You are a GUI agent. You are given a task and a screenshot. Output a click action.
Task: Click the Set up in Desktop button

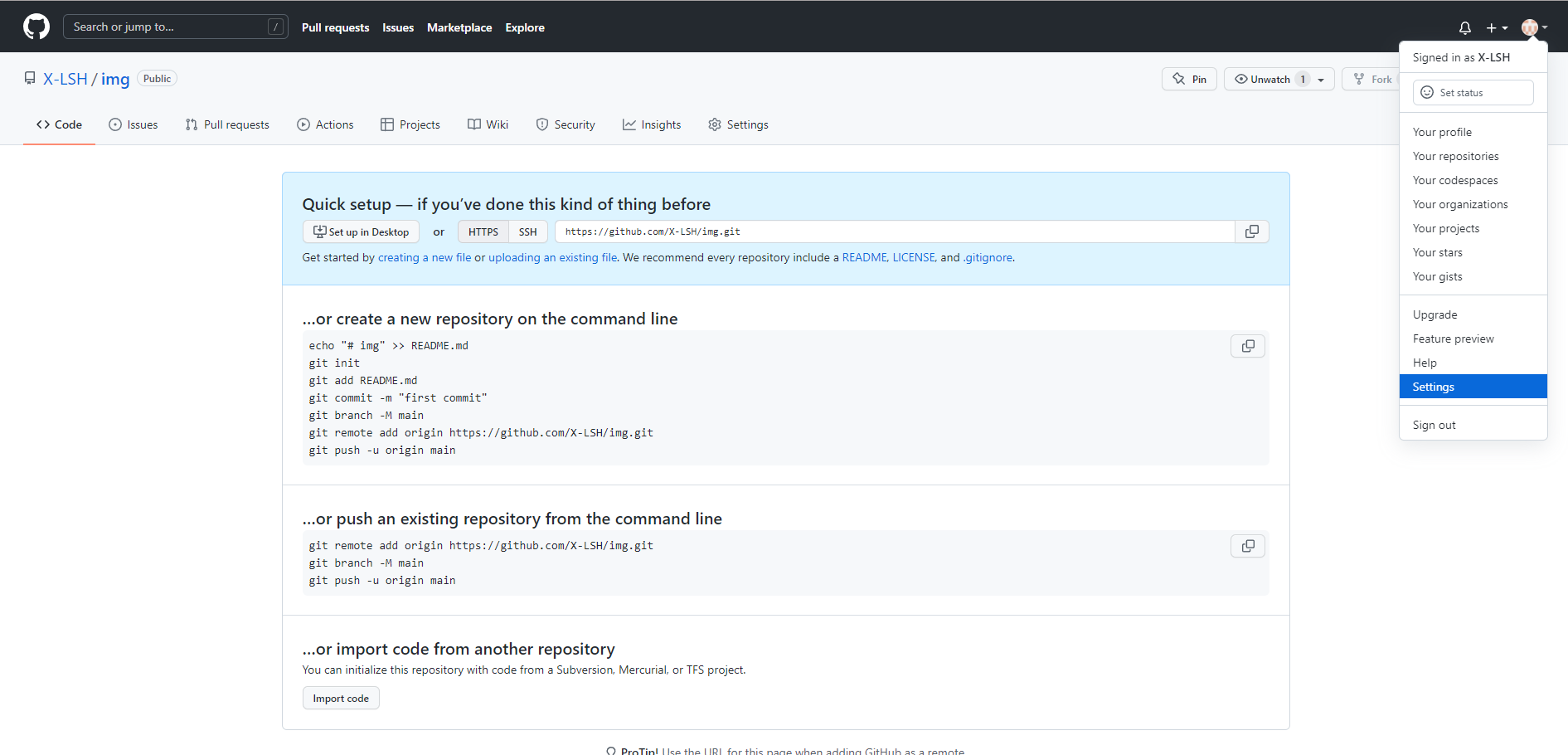point(361,231)
